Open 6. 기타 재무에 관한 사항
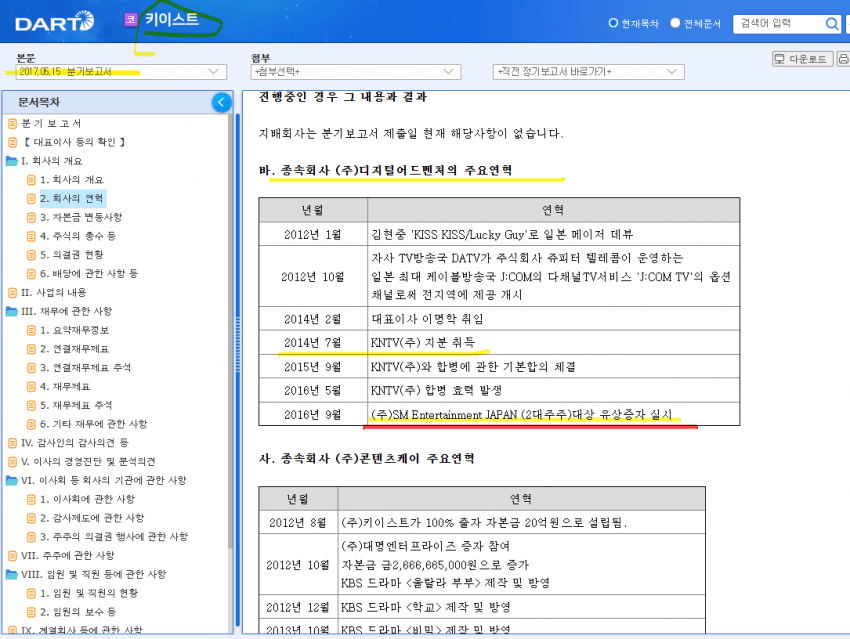This screenshot has width=850, height=639. tap(94, 424)
